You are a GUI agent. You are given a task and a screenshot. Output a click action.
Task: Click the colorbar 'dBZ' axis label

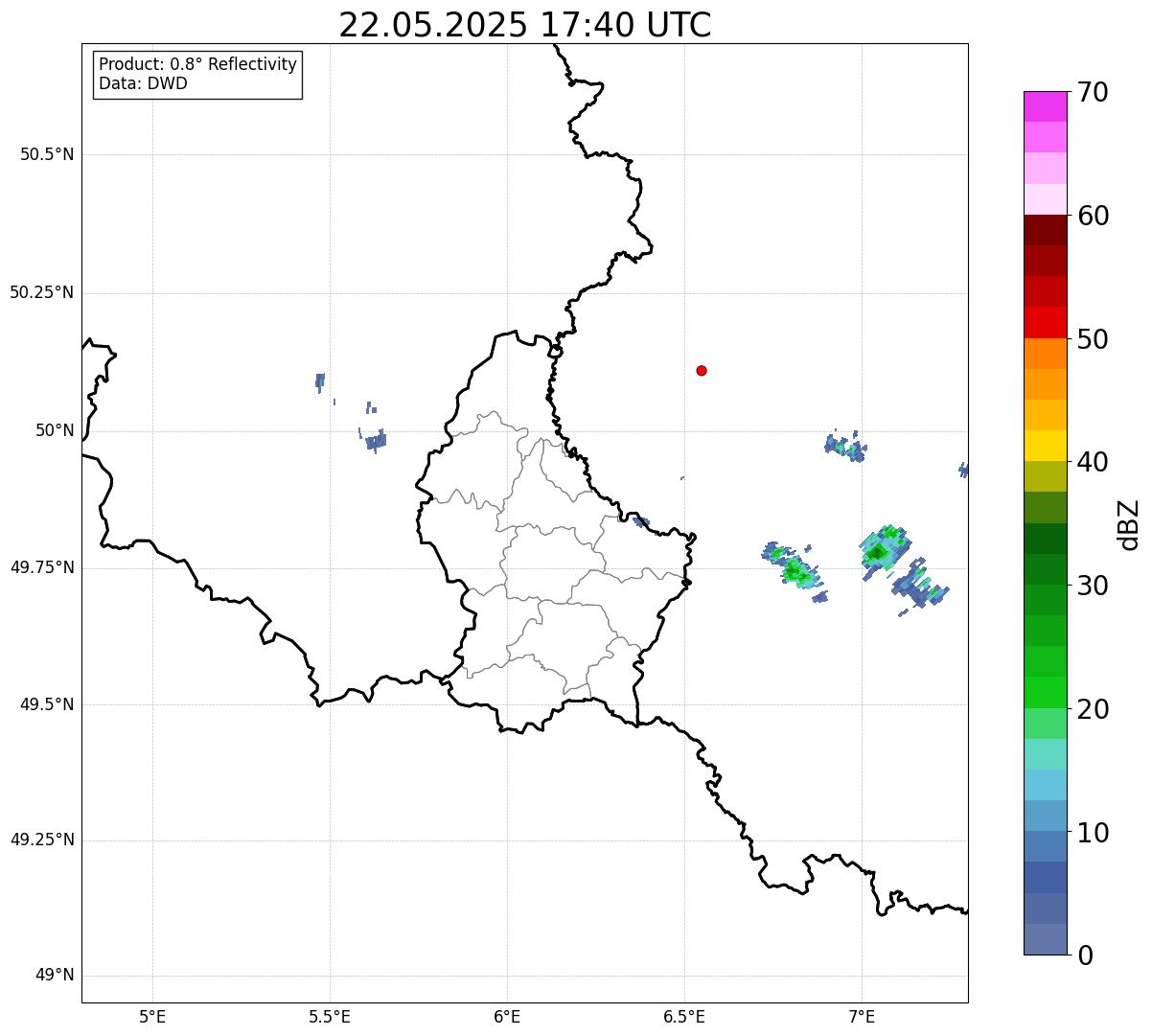[1129, 524]
